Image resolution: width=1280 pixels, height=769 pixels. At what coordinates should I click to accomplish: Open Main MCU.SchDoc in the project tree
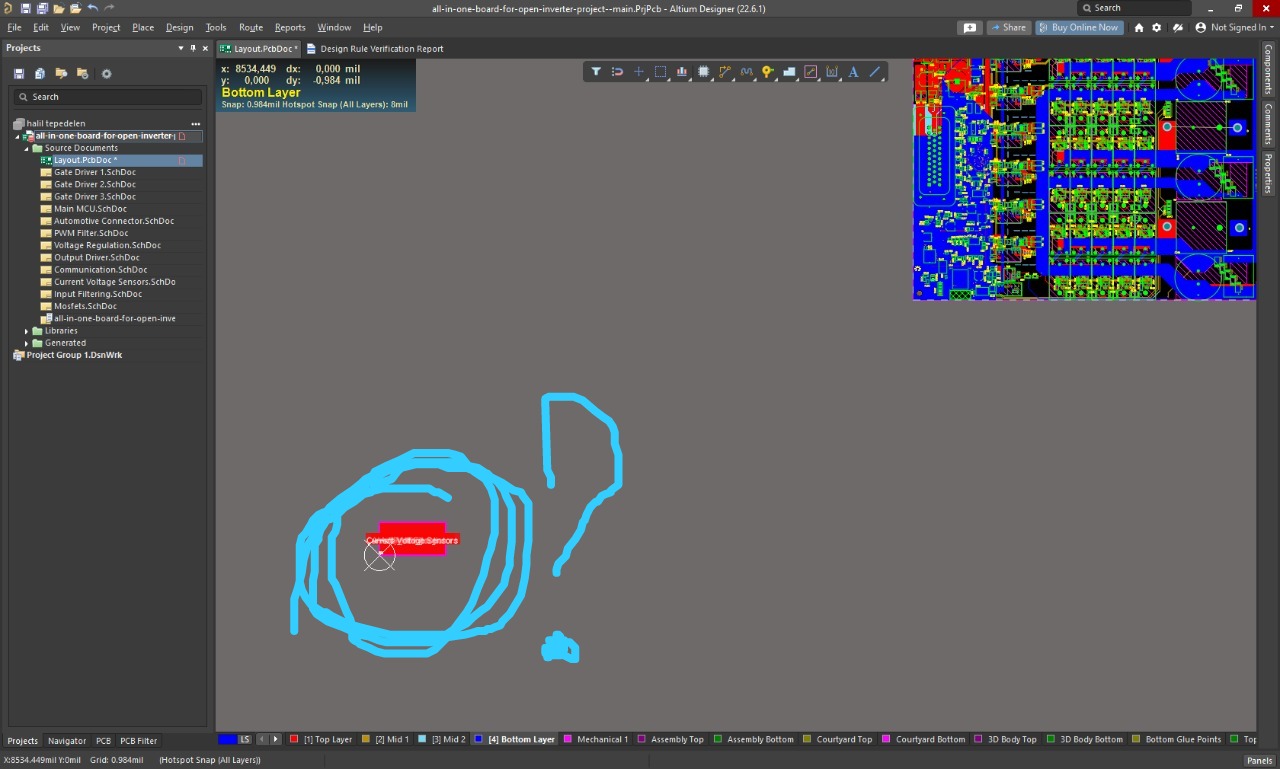pos(90,209)
